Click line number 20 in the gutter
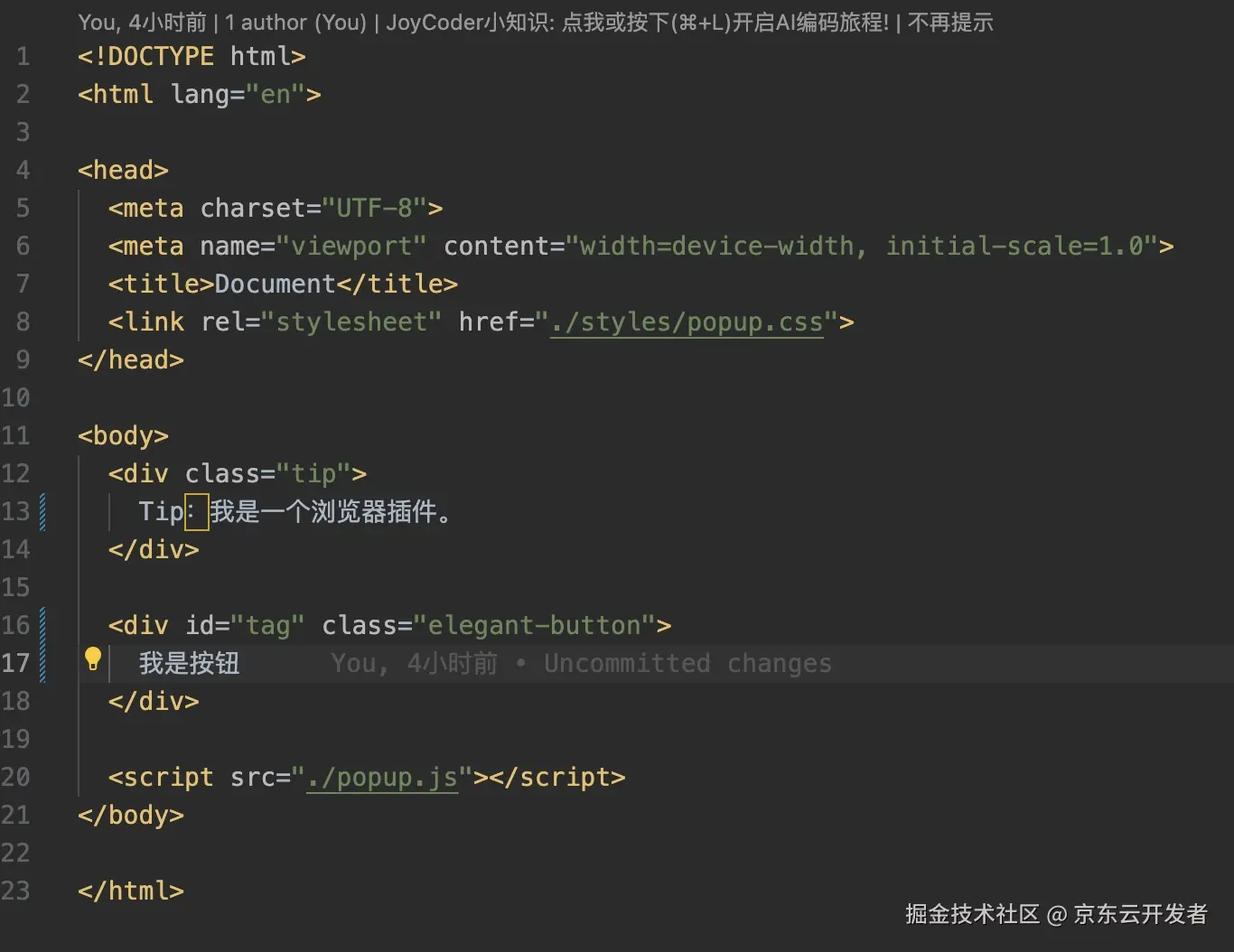The width and height of the screenshot is (1234, 952). coord(15,778)
